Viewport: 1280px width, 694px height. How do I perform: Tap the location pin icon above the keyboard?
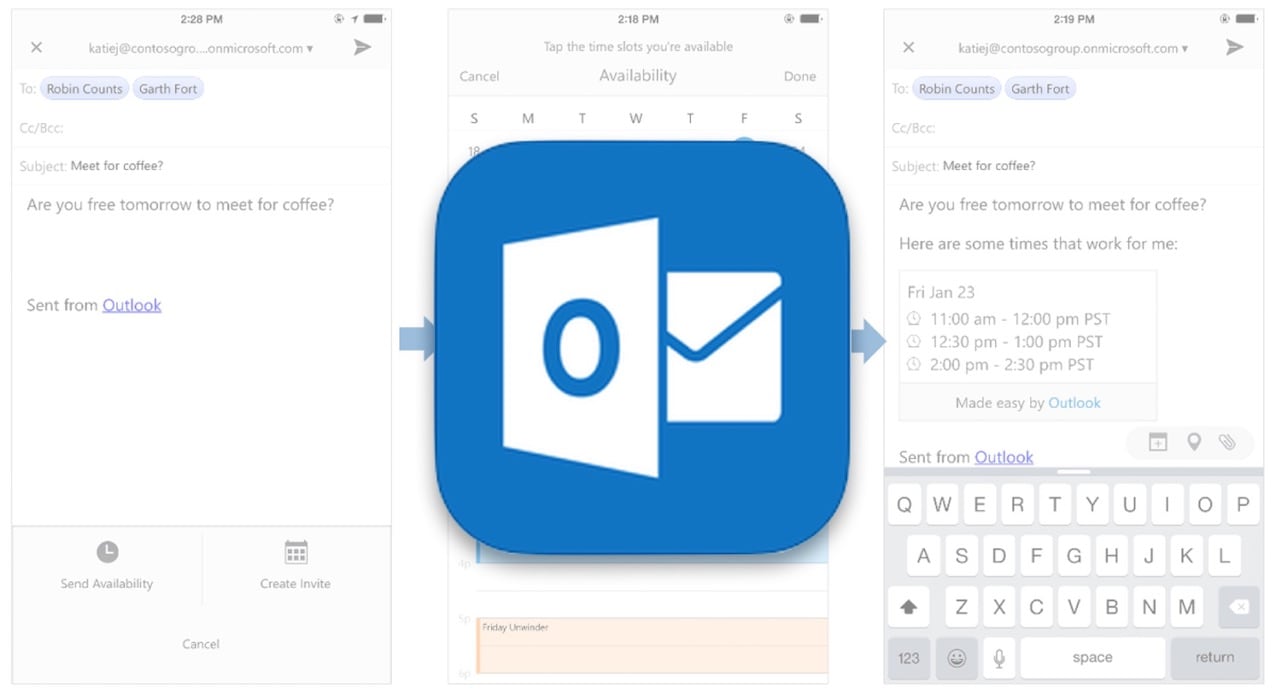[x=1193, y=442]
